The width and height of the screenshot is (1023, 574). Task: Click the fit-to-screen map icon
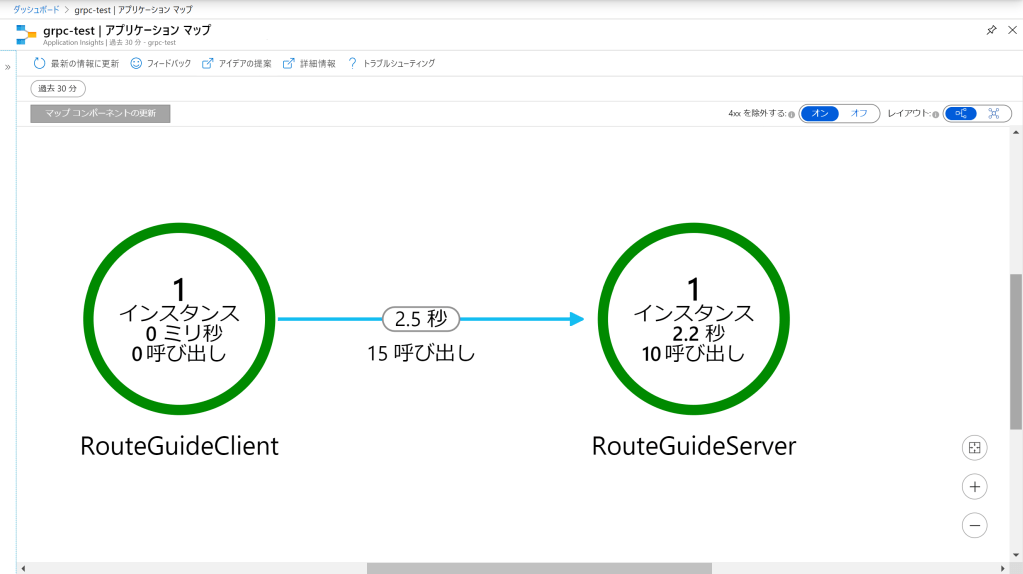coord(974,448)
